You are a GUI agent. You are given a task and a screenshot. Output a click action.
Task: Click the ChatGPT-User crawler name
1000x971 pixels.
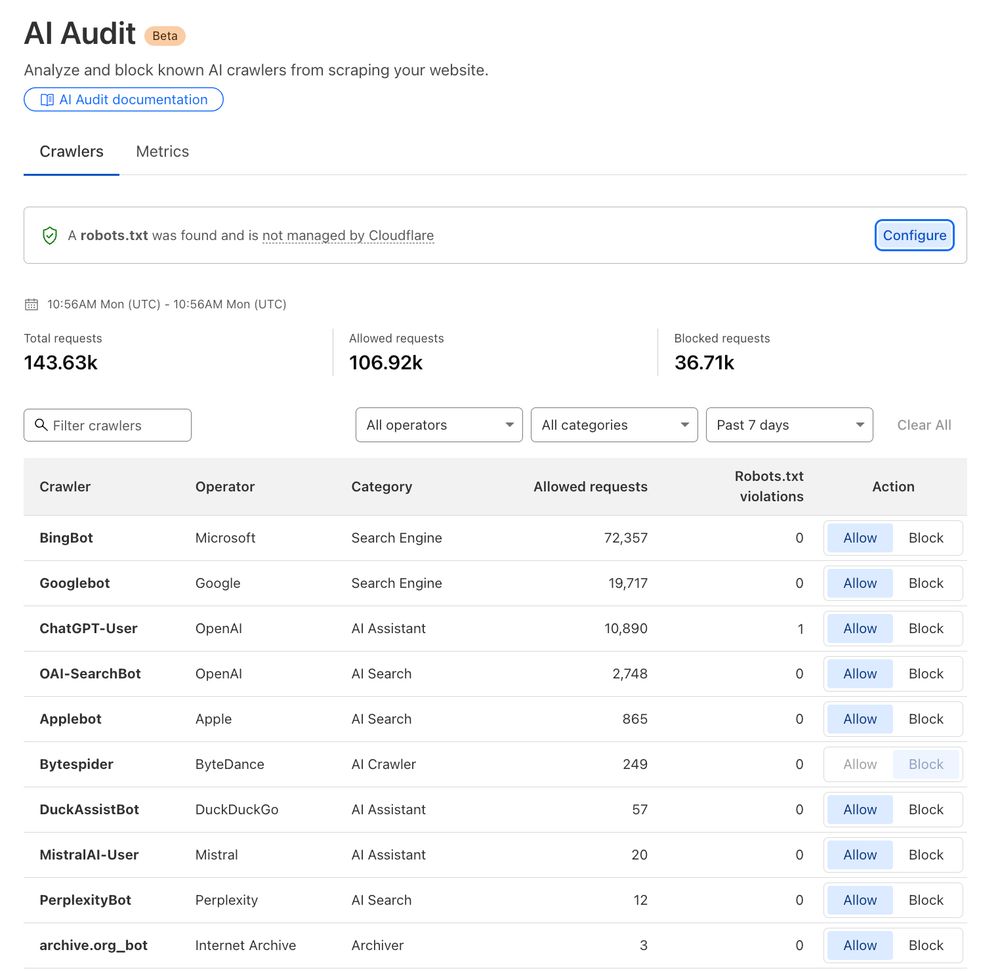[x=89, y=629]
